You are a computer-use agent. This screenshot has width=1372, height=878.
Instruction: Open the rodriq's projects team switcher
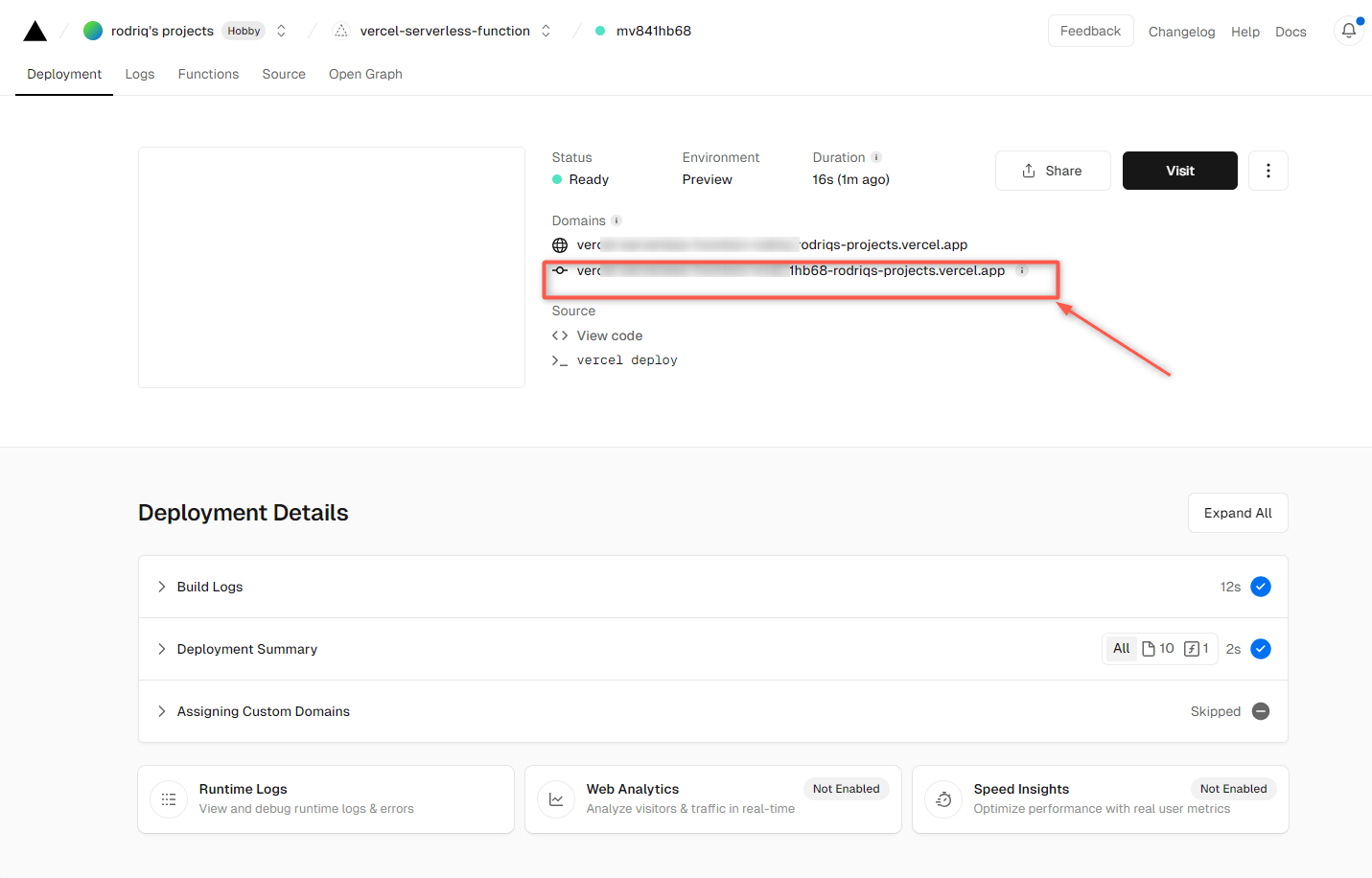[281, 31]
